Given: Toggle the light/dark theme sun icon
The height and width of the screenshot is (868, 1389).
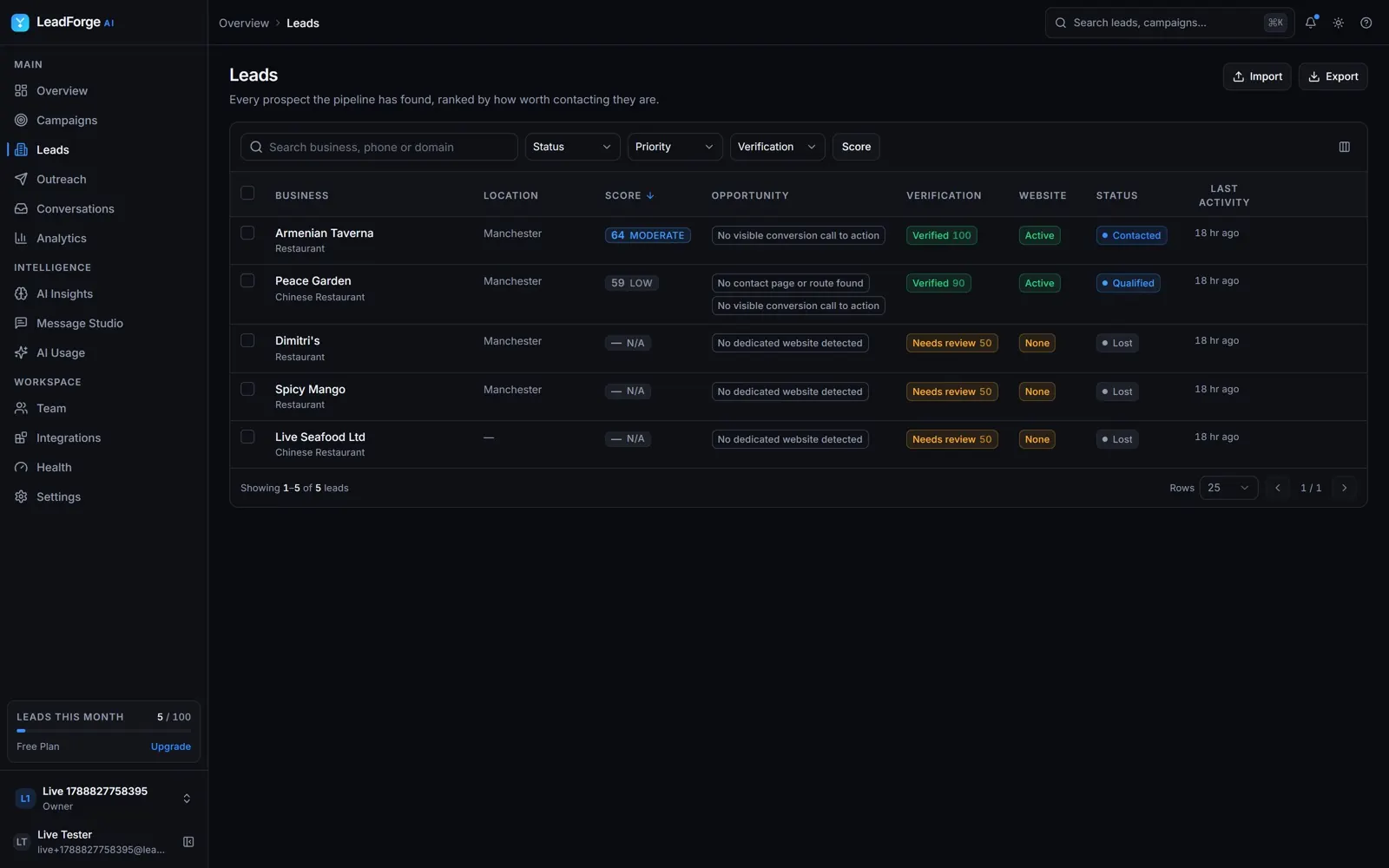Looking at the screenshot, I should 1339,23.
